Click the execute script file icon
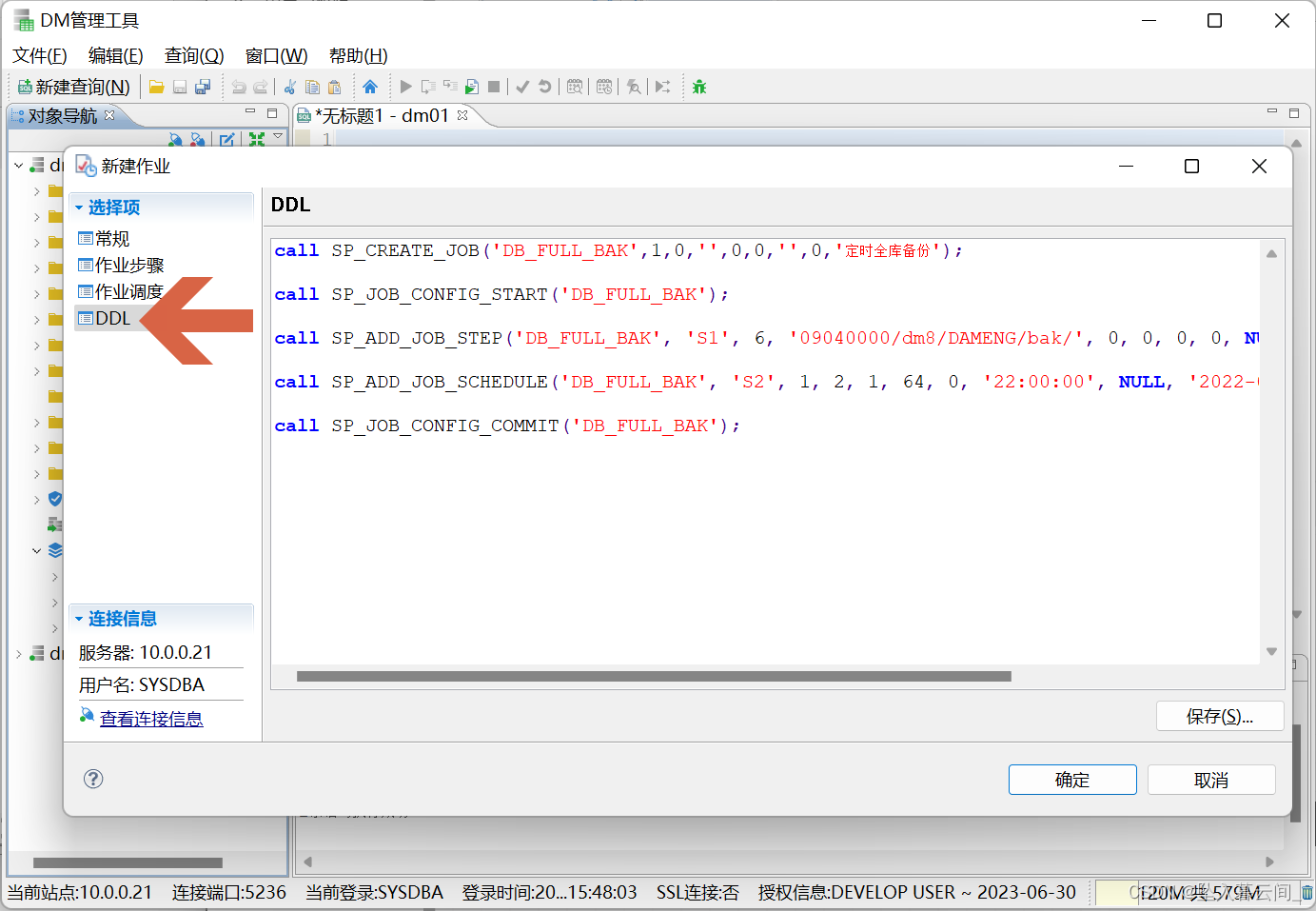The image size is (1316, 911). [472, 87]
